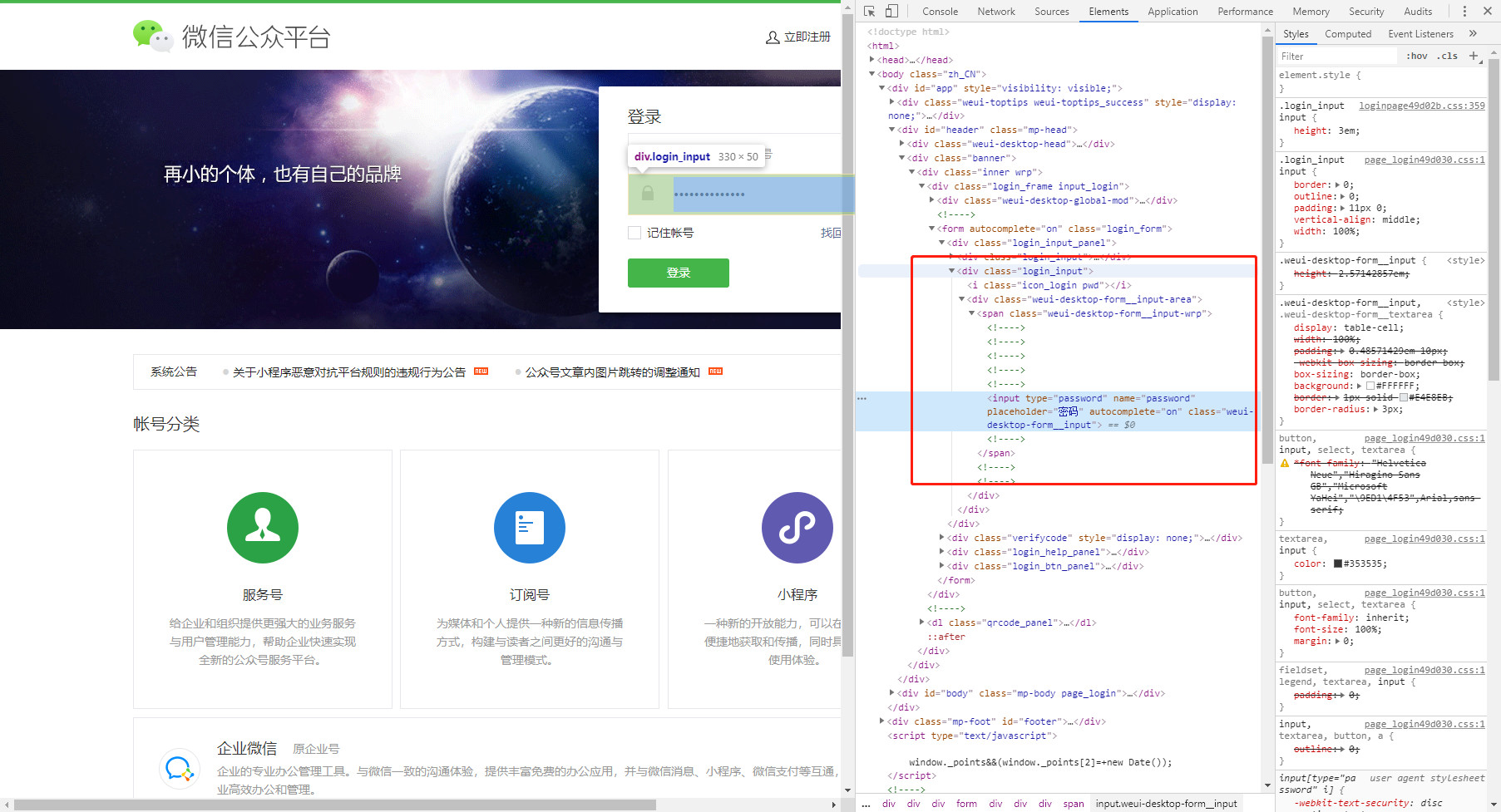The height and width of the screenshot is (812, 1501).
Task: Click the ellipsis at the breadcrumb bar start
Action: click(x=866, y=804)
